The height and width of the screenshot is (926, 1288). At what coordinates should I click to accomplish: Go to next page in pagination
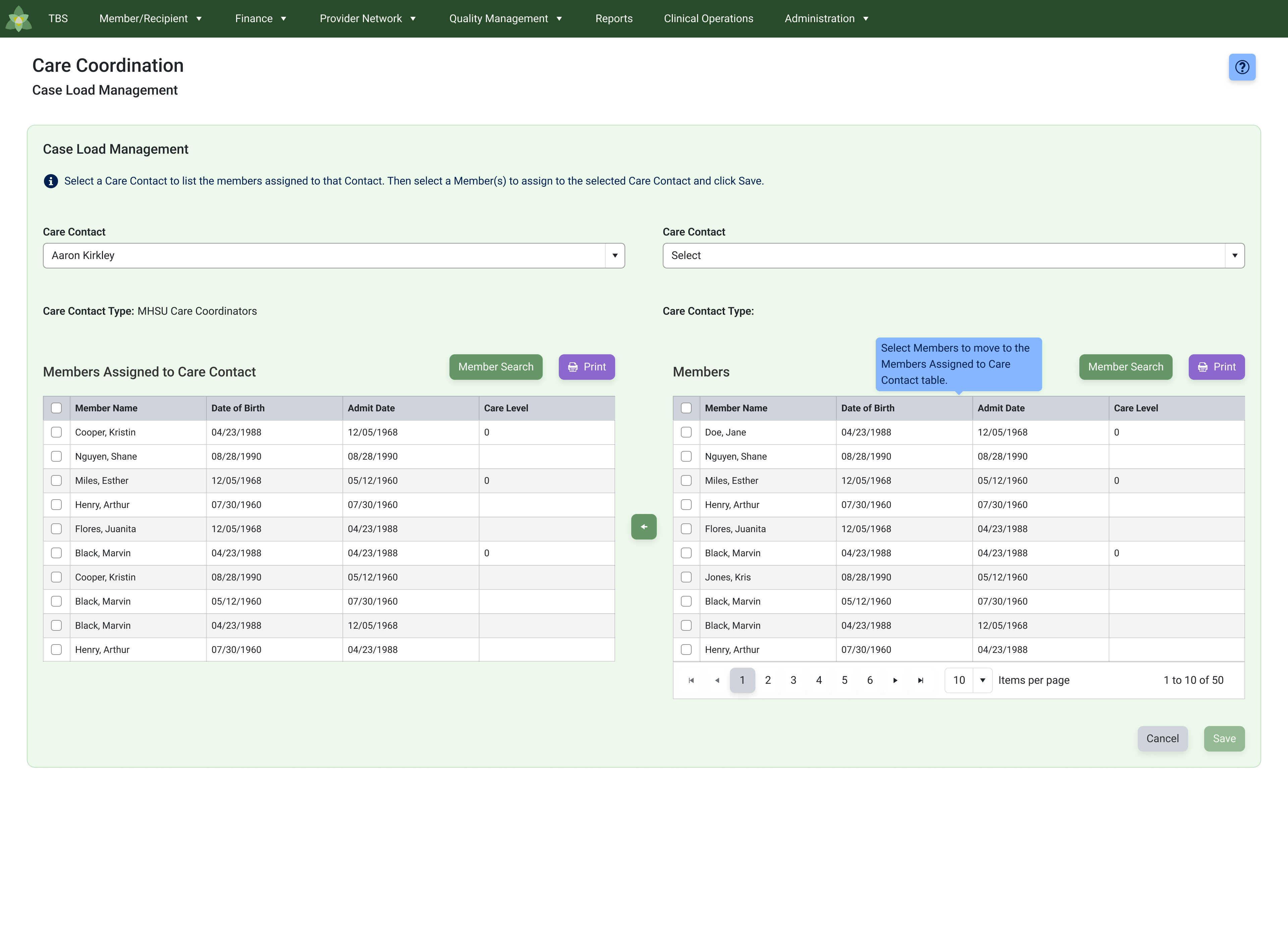click(895, 680)
